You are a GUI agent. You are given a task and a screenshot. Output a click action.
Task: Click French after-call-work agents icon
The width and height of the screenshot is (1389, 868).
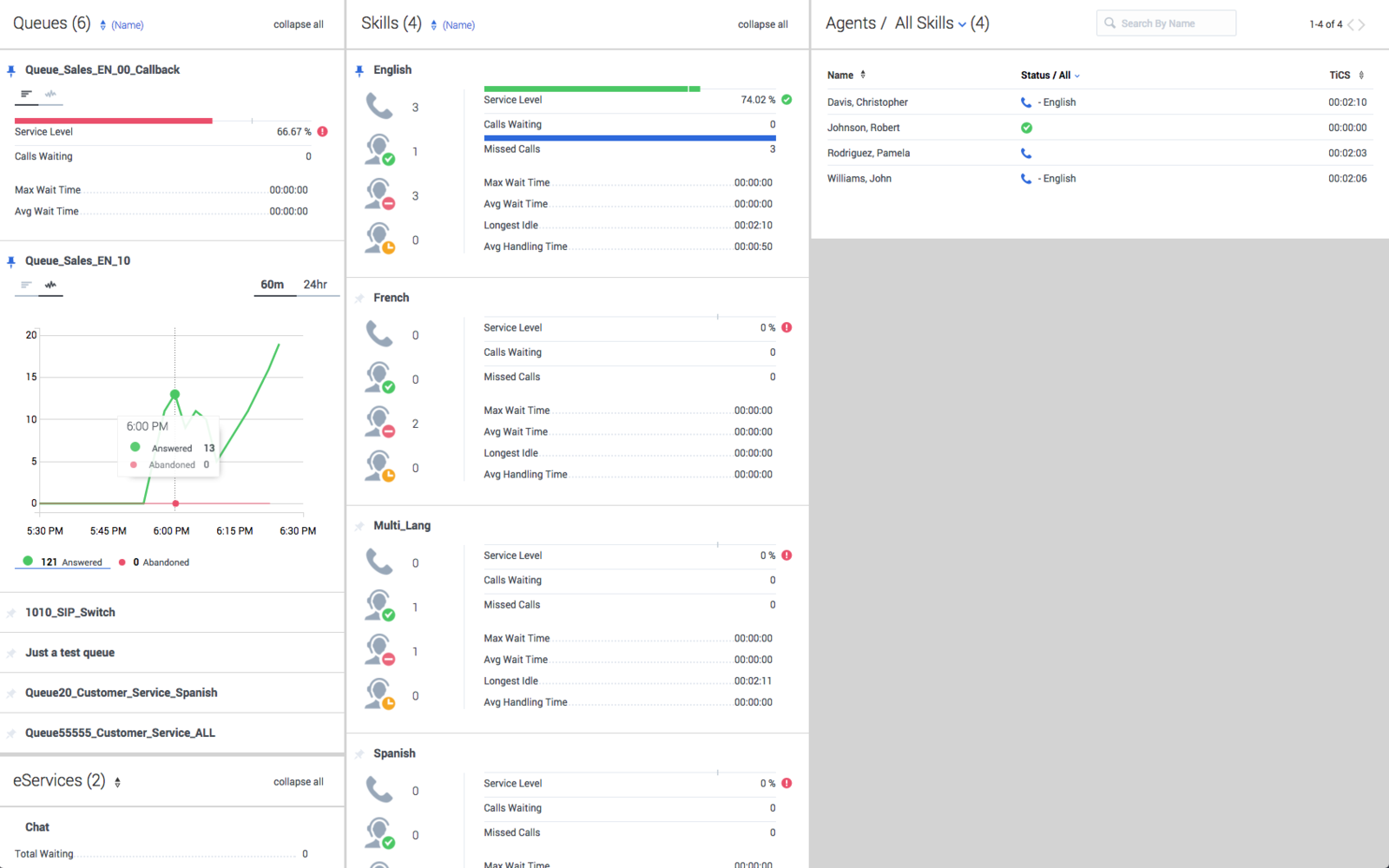(379, 467)
